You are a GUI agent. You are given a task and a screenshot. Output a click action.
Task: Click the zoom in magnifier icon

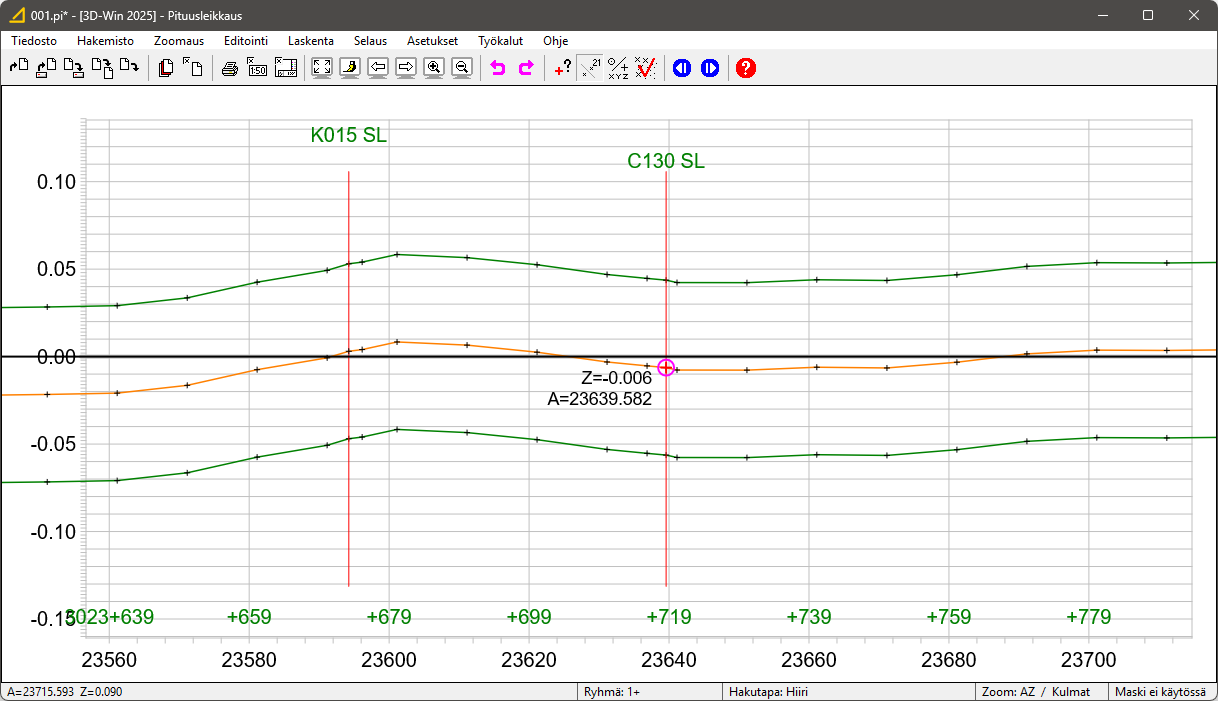[x=434, y=68]
